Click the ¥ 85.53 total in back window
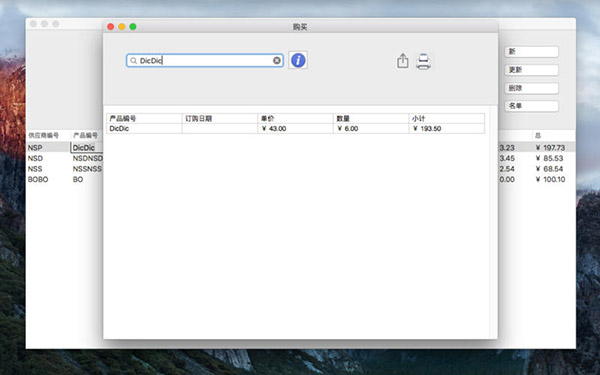Screen dimensions: 600x375 pyautogui.click(x=550, y=158)
